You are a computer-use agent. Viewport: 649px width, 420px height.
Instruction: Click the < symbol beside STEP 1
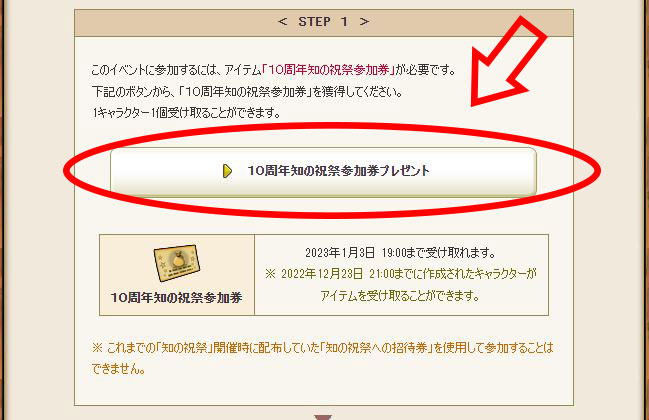pyautogui.click(x=283, y=22)
